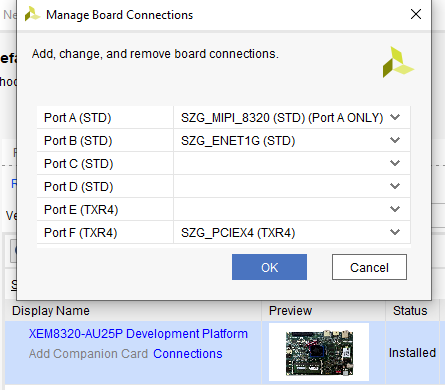
Task: Select the Port B (STD) label
Action: pyautogui.click(x=78, y=141)
